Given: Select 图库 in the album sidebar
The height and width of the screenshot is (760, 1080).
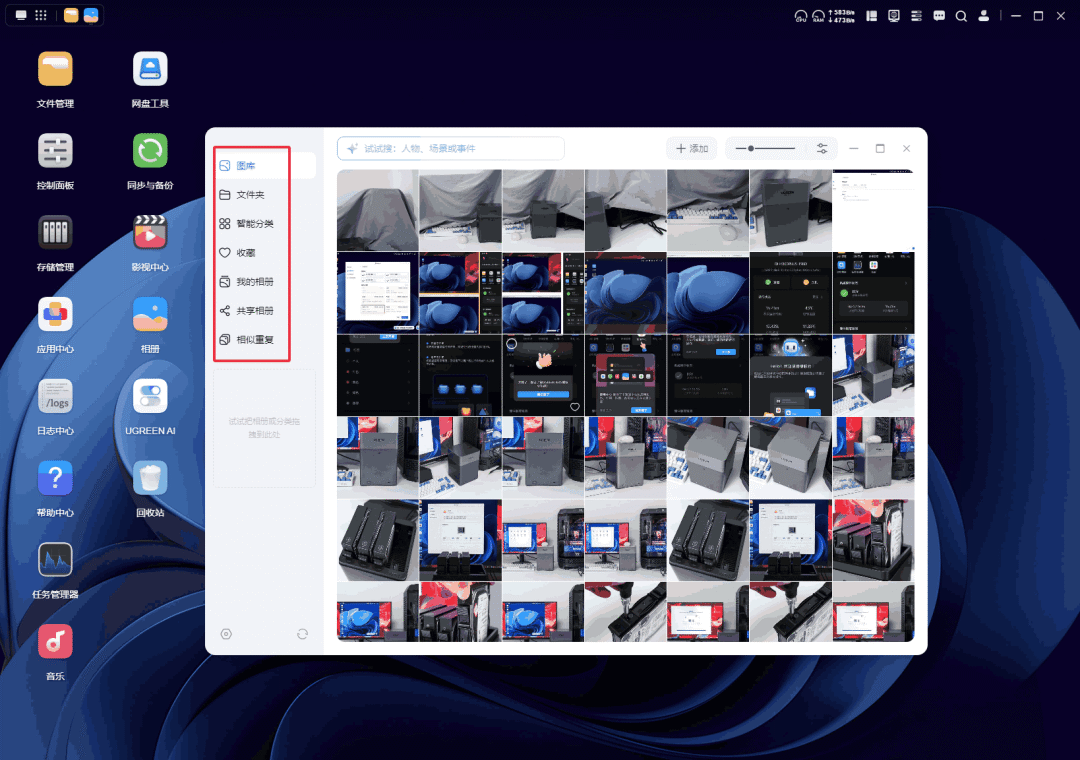Looking at the screenshot, I should 265,165.
